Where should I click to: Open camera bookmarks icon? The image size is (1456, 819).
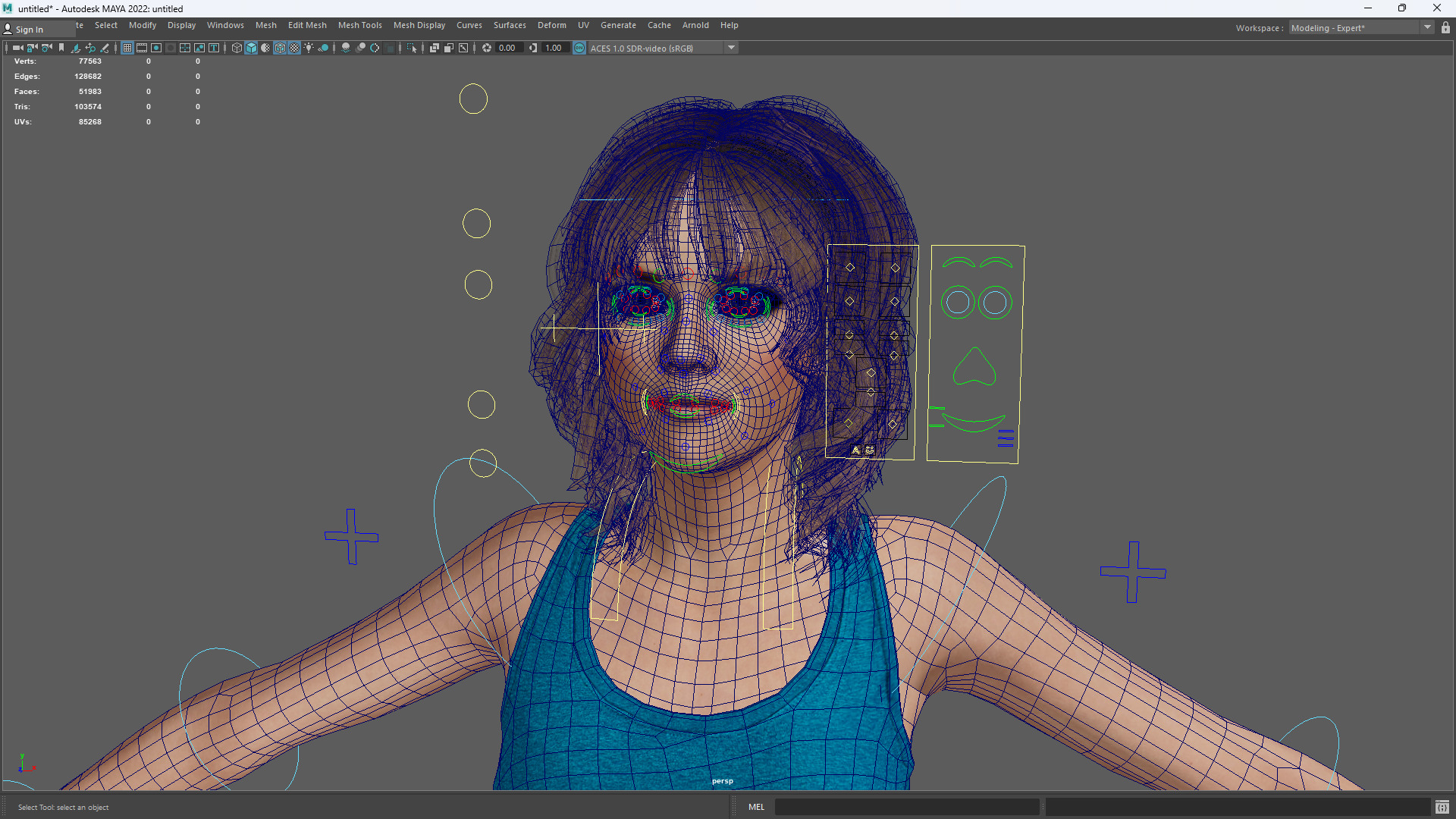pos(61,48)
